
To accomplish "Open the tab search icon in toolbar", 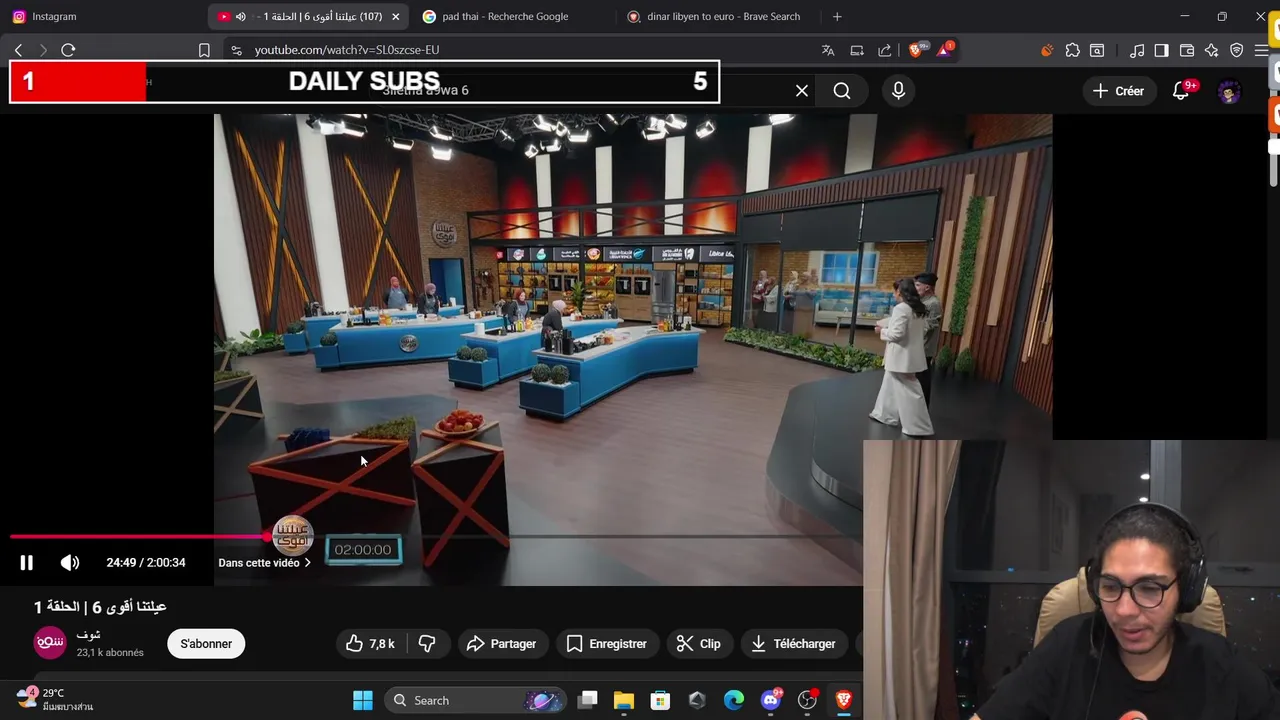I will 1097,50.
